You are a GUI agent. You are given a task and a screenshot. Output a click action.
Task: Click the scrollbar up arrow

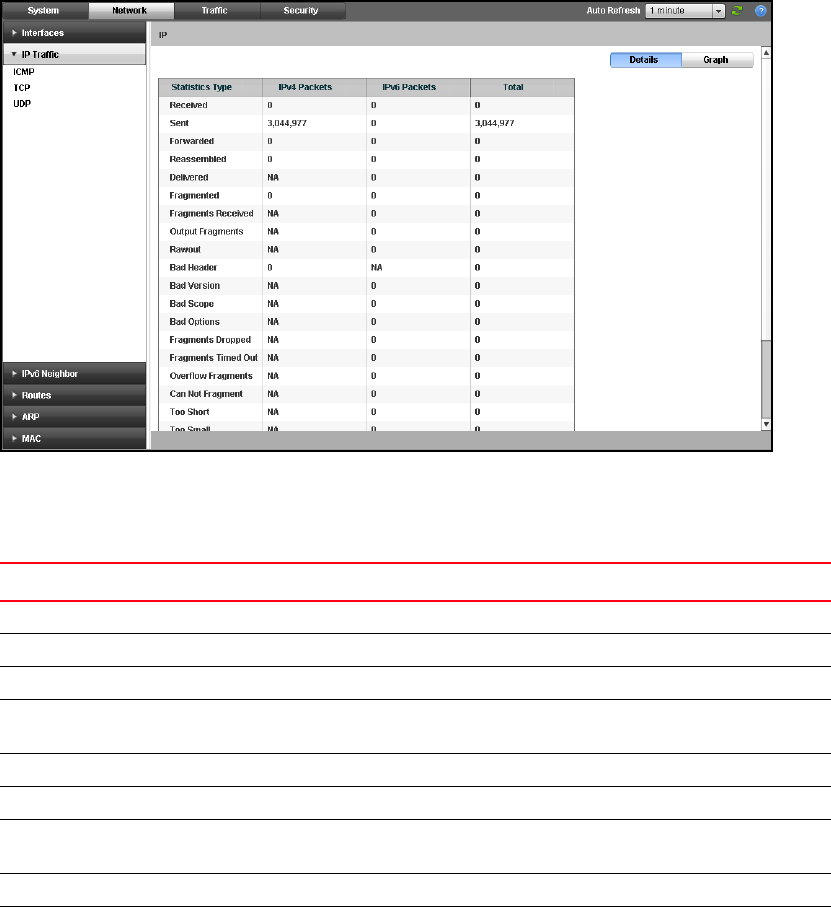(x=766, y=53)
